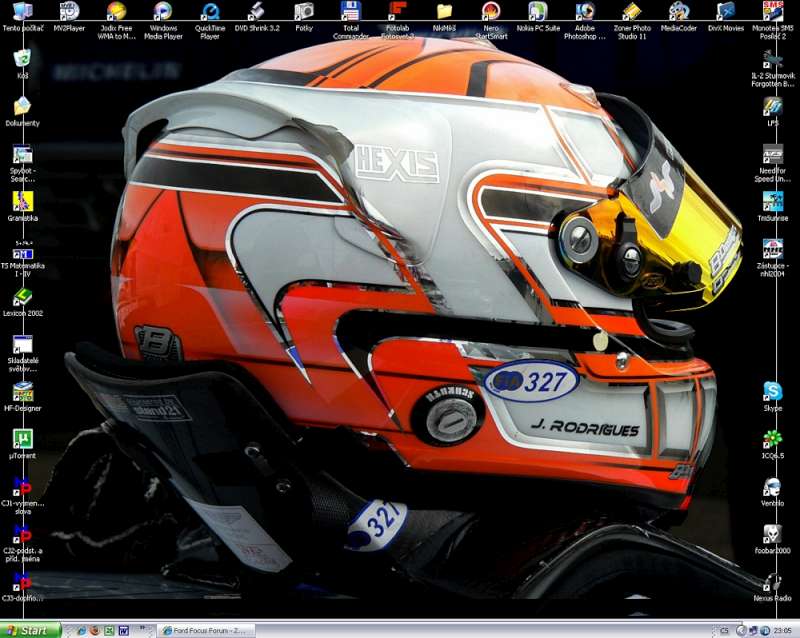Open Nero StartSmart desktop icon
800x638 pixels.
point(491,12)
